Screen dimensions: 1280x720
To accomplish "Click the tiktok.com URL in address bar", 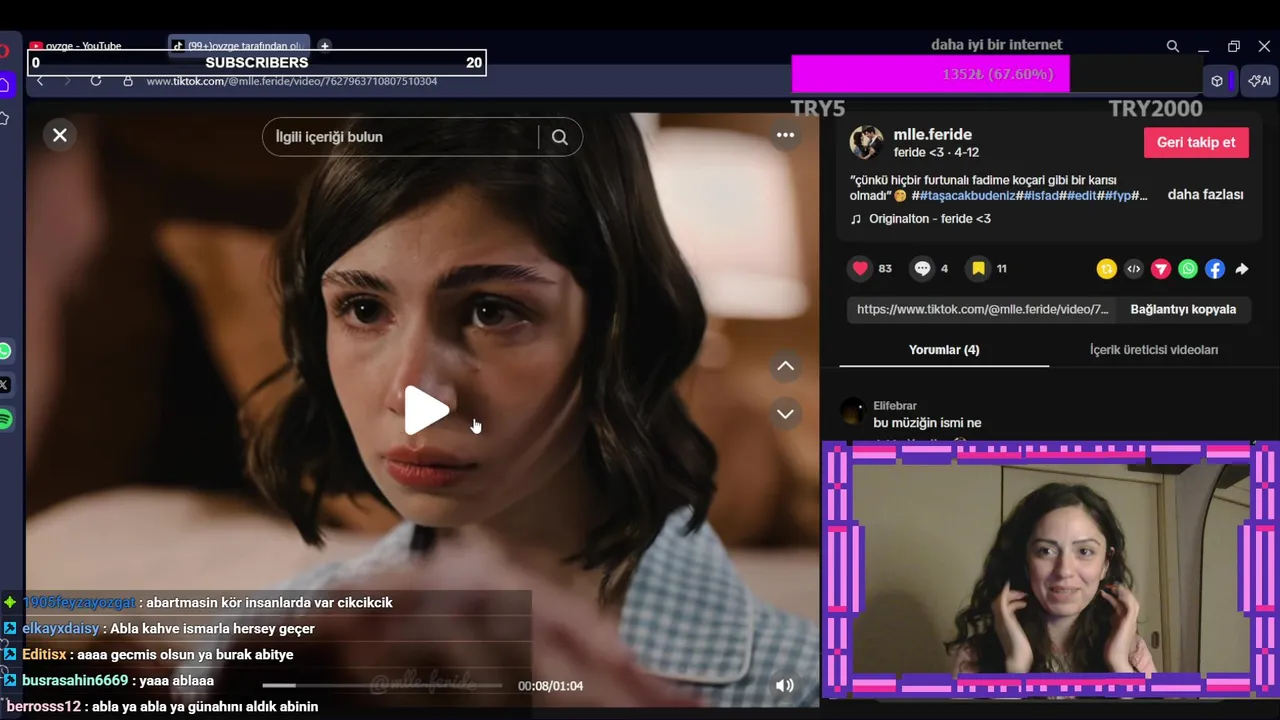I will click(x=292, y=81).
